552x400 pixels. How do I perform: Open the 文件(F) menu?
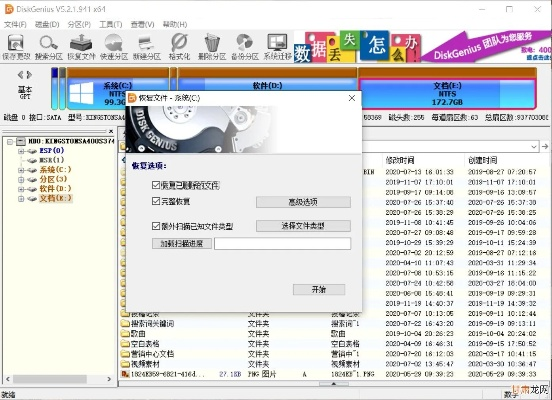point(15,24)
